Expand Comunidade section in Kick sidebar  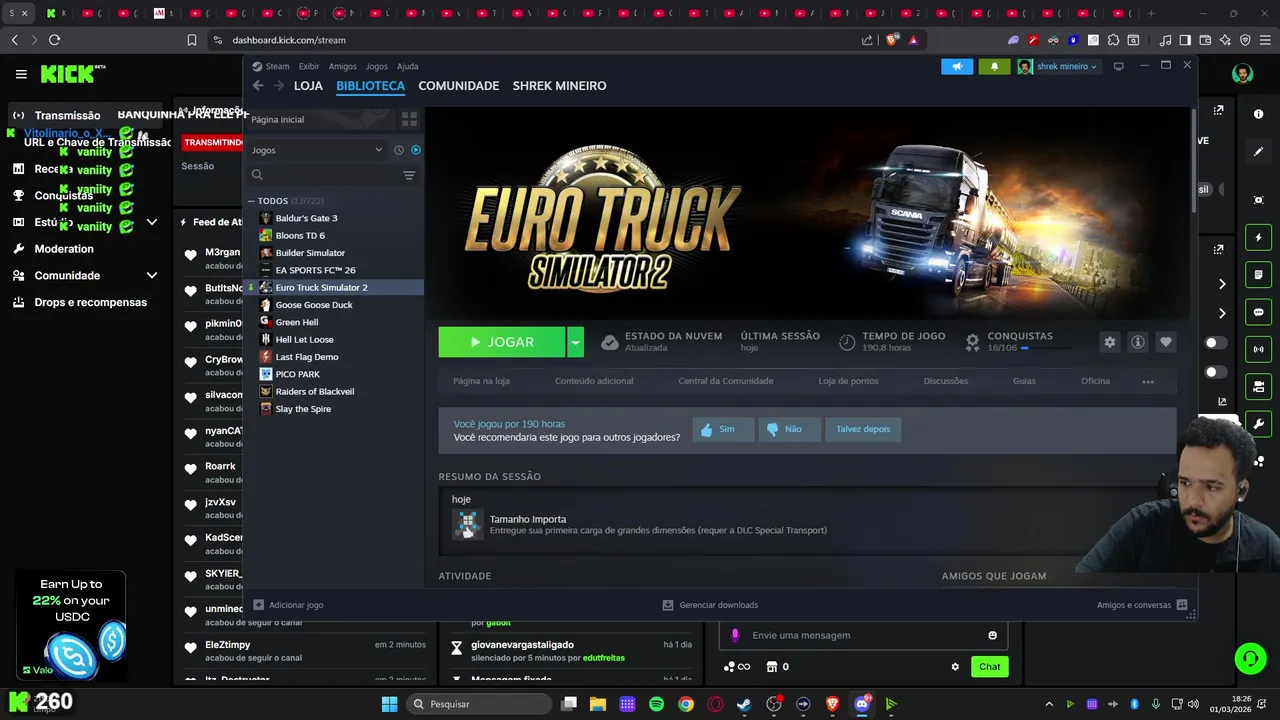tap(152, 275)
